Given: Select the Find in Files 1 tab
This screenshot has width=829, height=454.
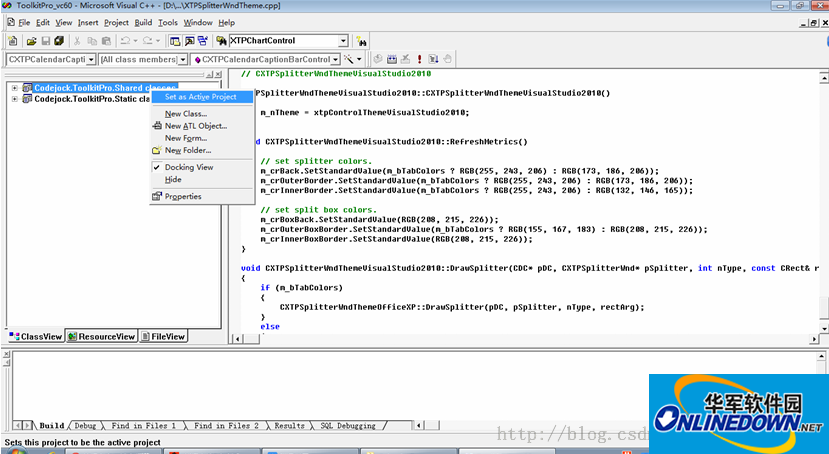Looking at the screenshot, I should point(143,425).
